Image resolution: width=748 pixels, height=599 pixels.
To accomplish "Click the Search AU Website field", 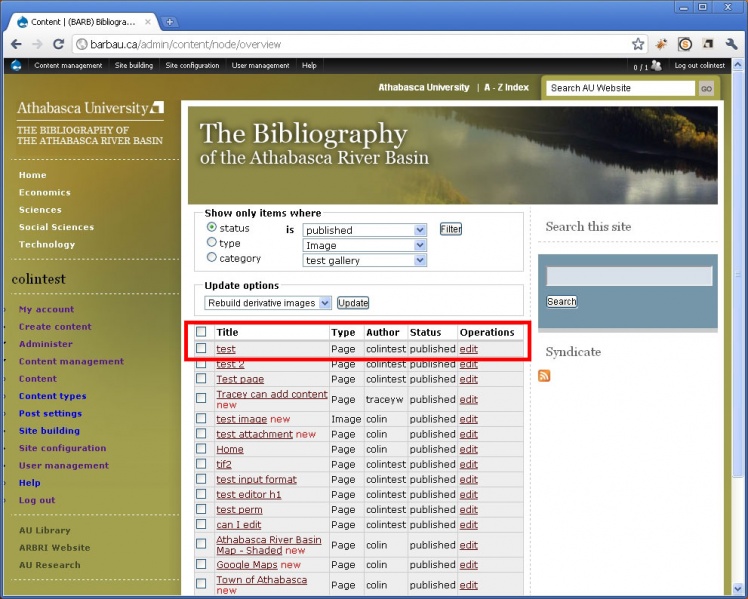I will [621, 88].
